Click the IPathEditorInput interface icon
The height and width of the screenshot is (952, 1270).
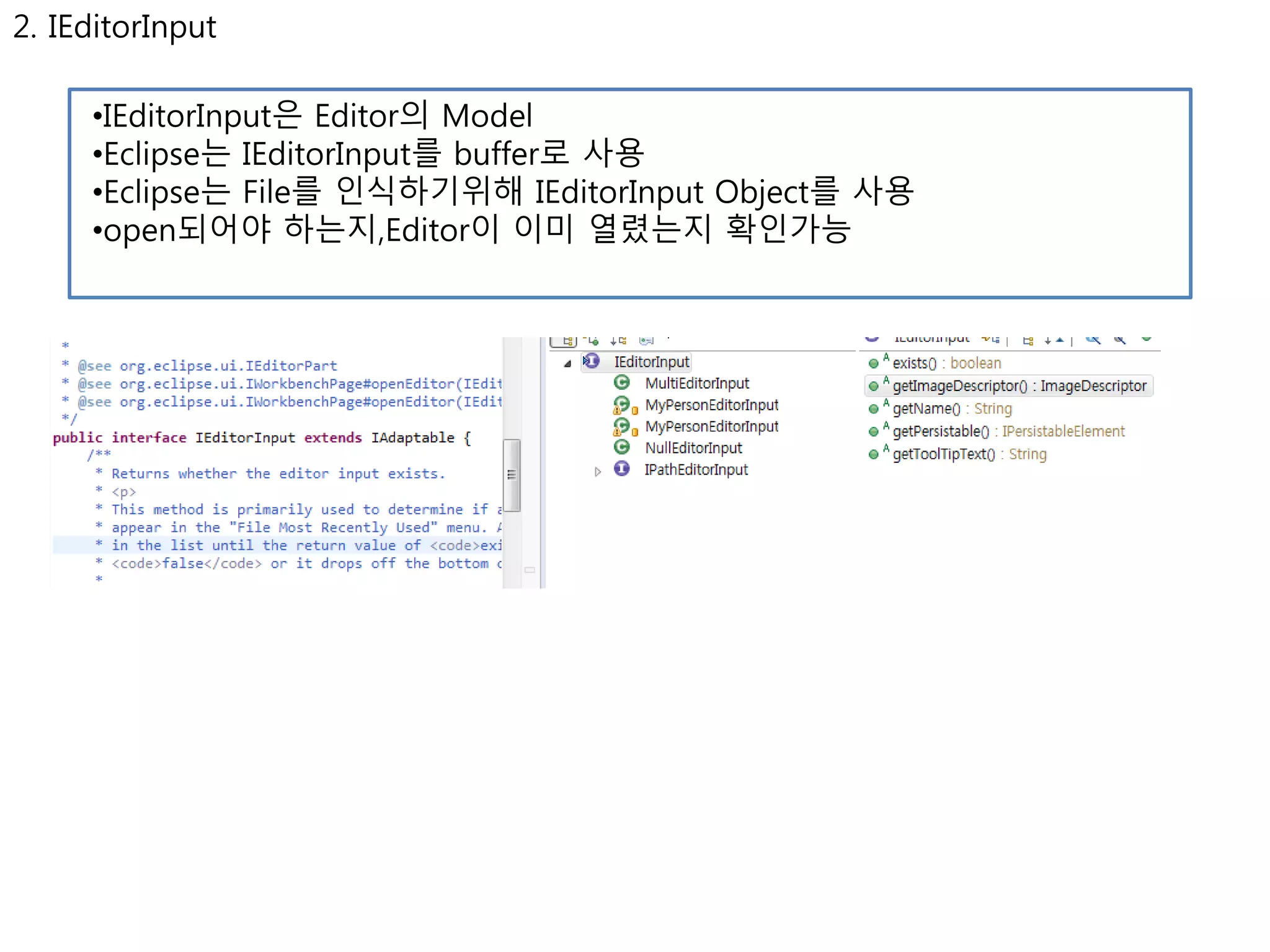tap(622, 469)
